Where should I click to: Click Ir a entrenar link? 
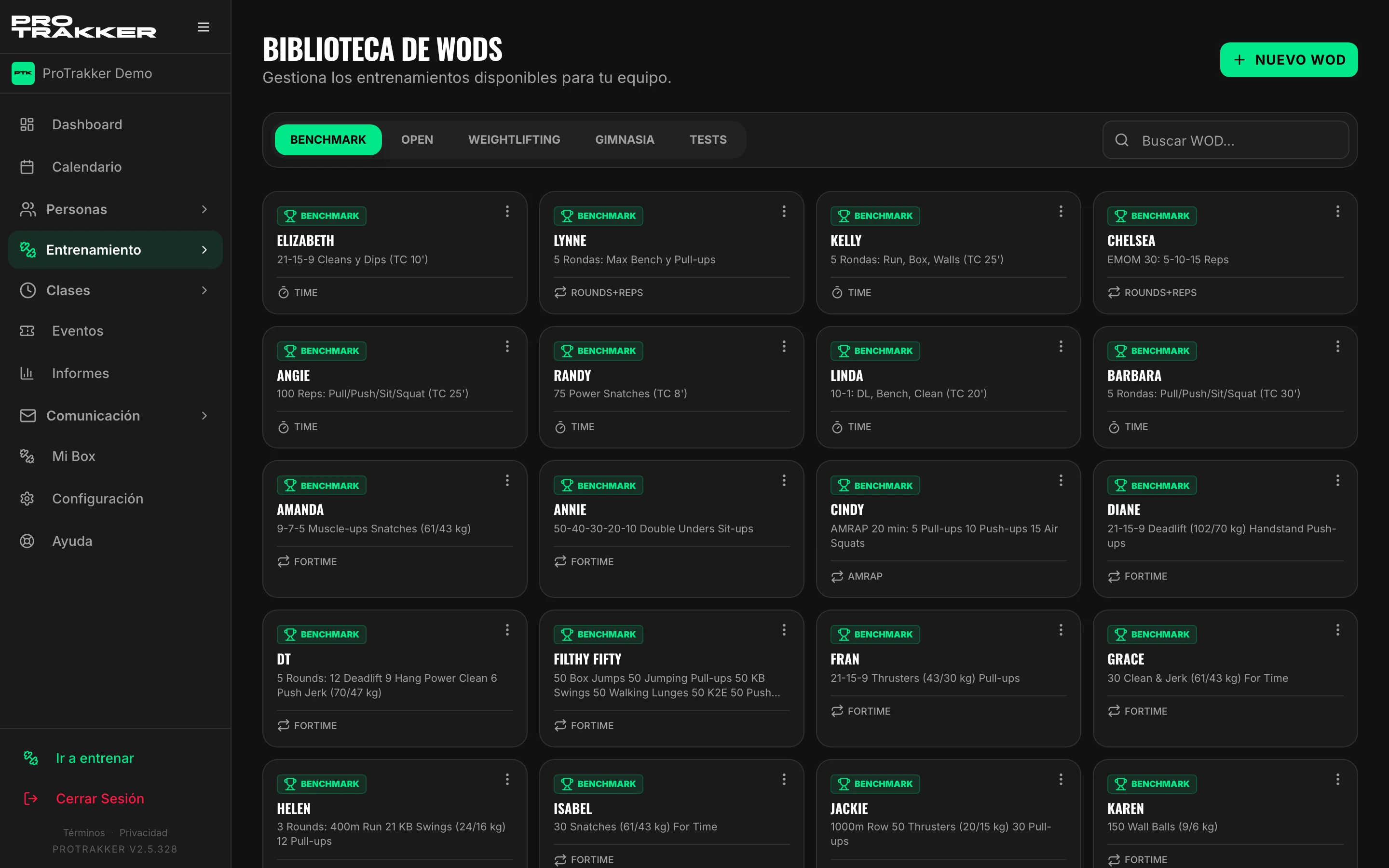[x=95, y=759]
